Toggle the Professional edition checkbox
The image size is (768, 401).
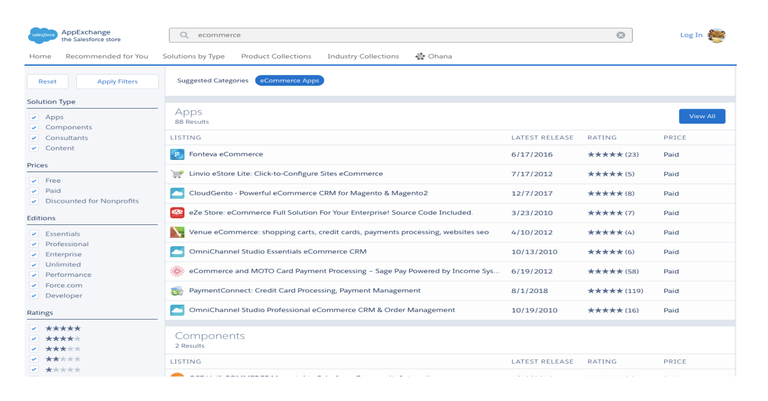(x=34, y=244)
